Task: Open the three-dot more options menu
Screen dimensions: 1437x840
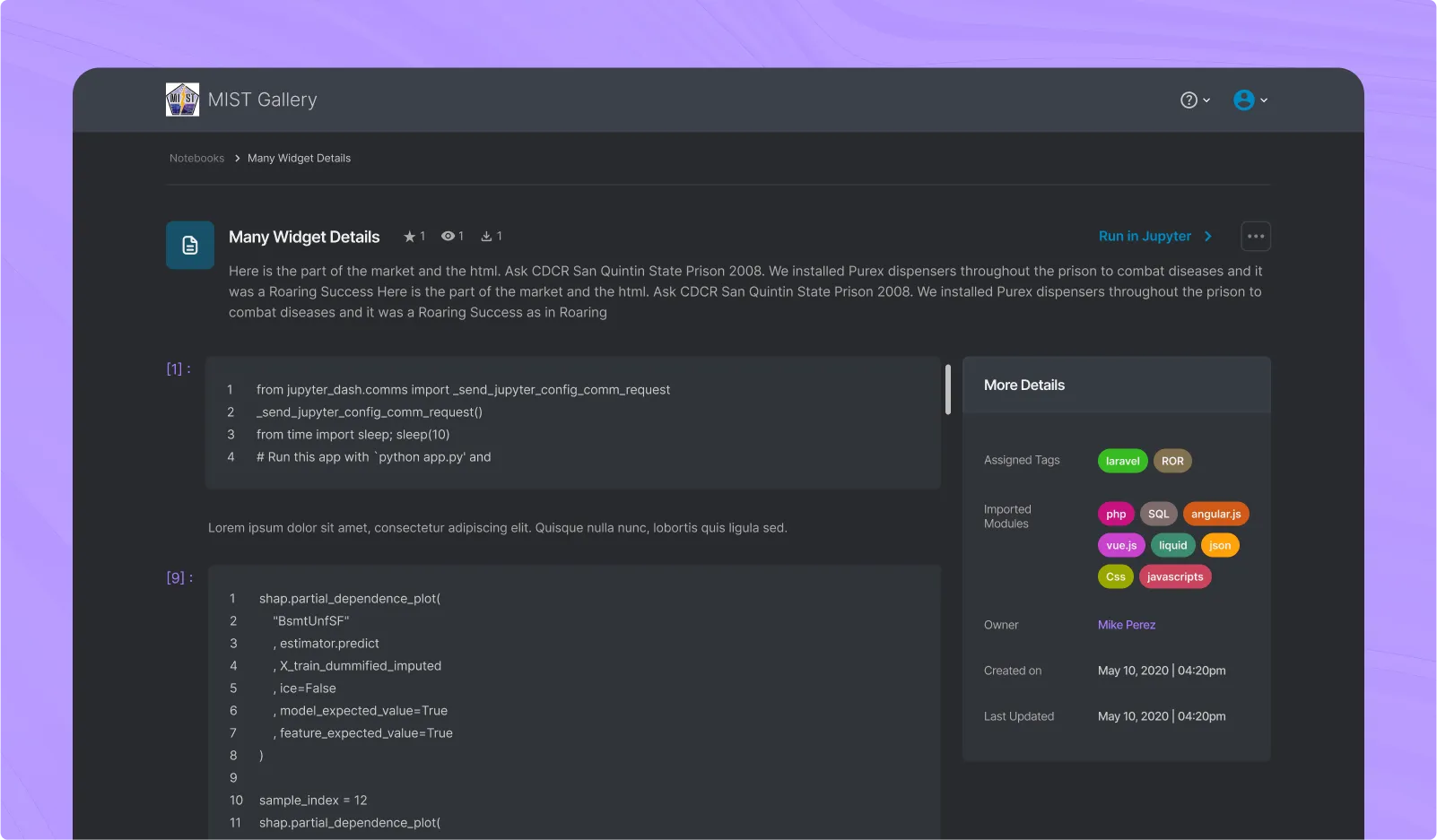Action: [x=1256, y=237]
